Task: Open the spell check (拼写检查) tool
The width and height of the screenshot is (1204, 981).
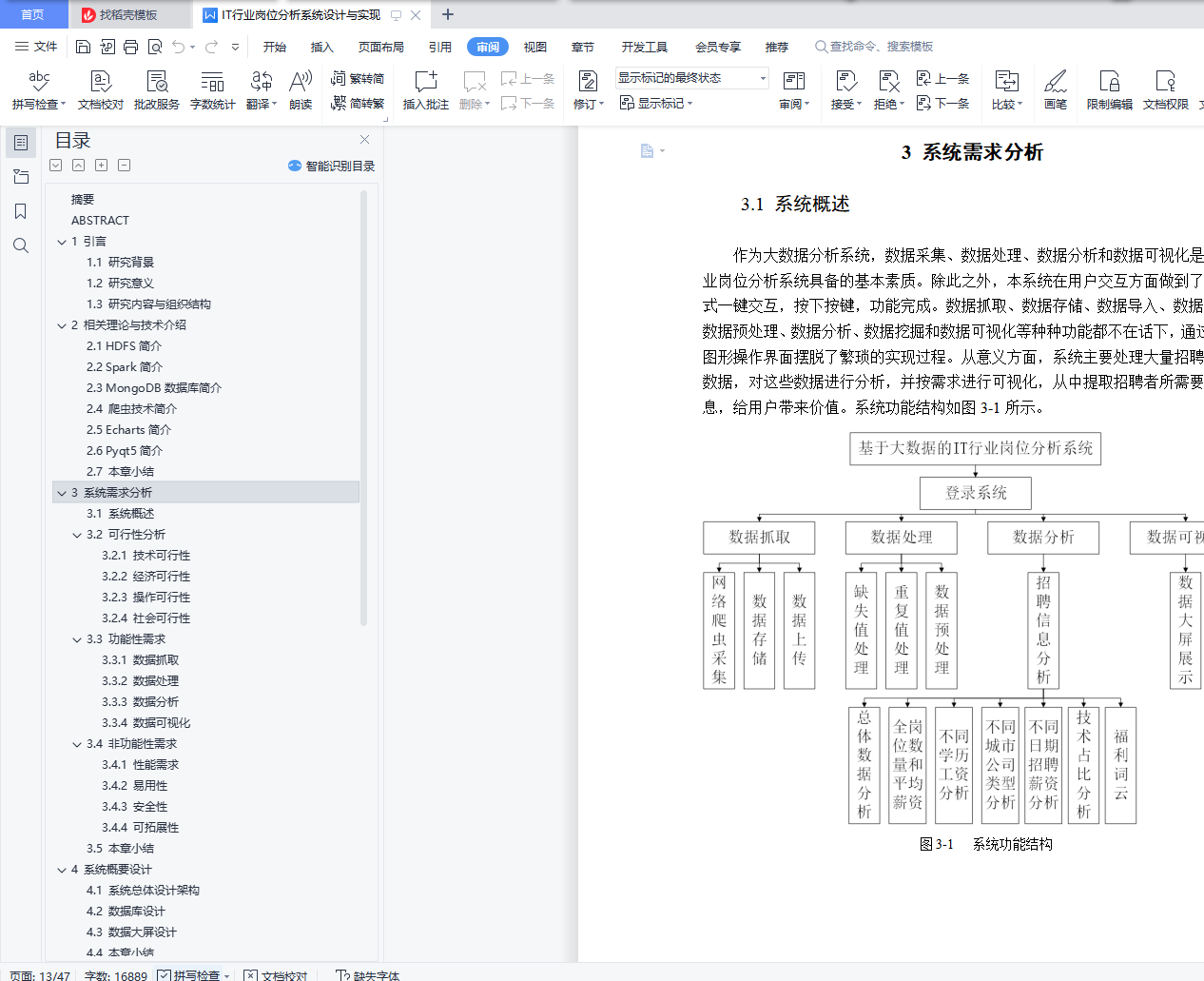Action: 39,90
